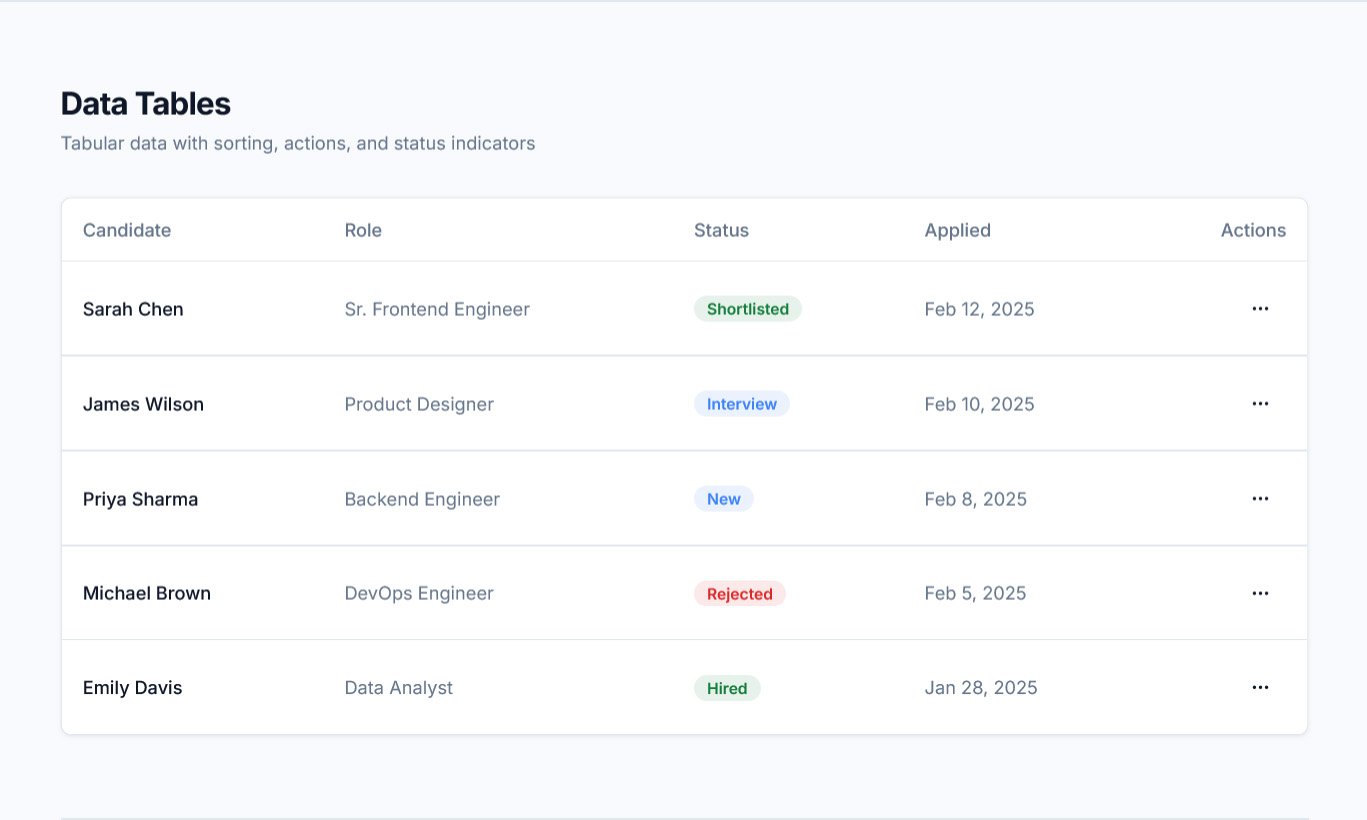Click the Interview status badge
Viewport: 1367px width, 820px height.
click(x=741, y=404)
